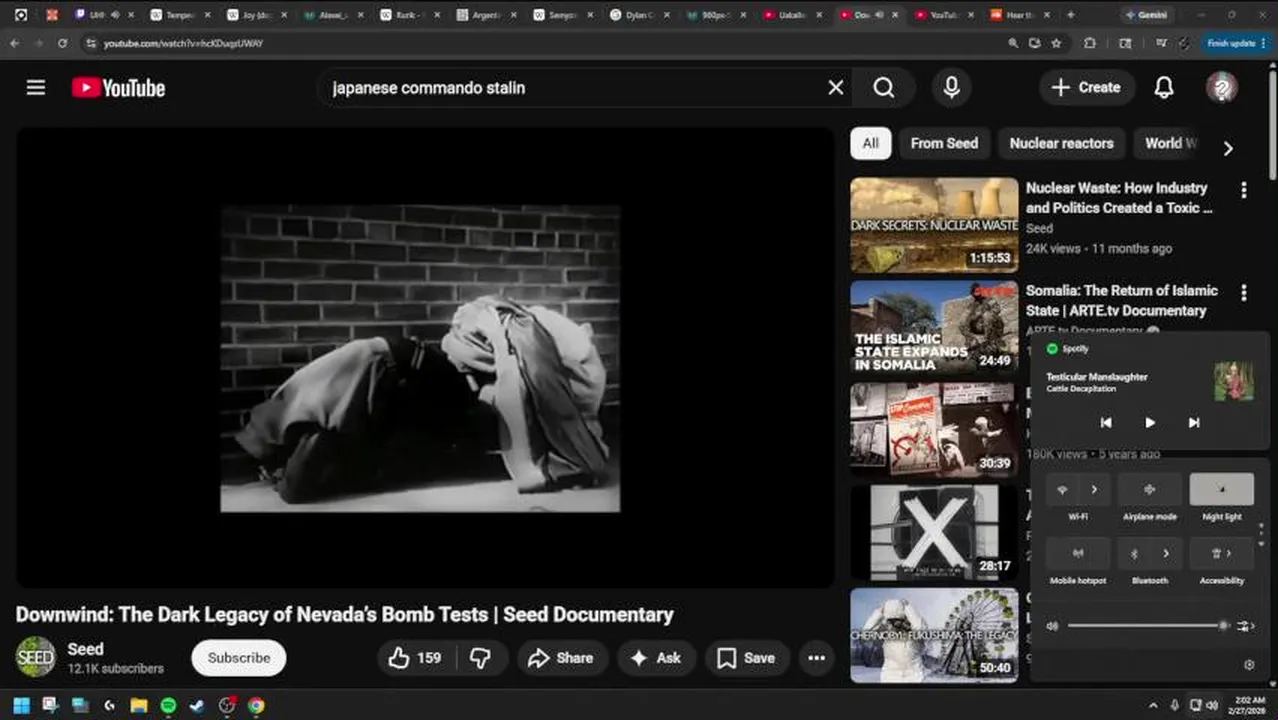Skip to next track in Spotify widget
1278x720 pixels.
1193,423
